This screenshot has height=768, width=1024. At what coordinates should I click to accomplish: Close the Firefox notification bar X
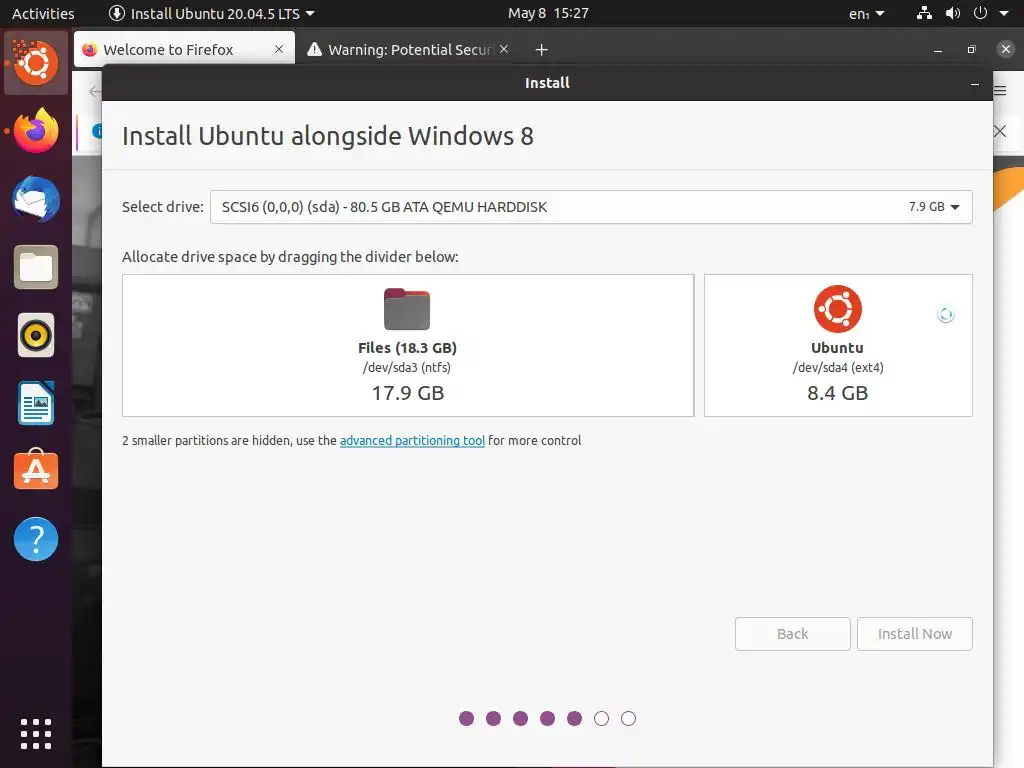[1000, 131]
